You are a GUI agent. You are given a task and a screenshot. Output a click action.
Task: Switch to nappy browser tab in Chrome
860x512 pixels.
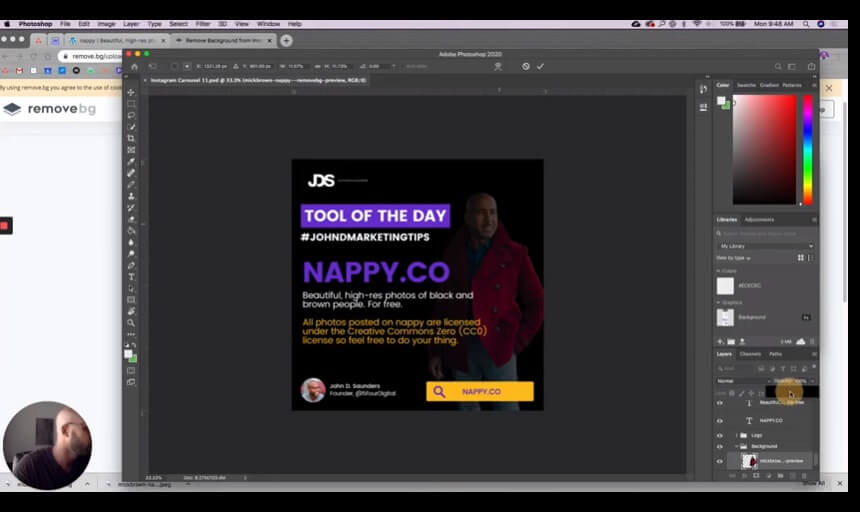(x=117, y=41)
